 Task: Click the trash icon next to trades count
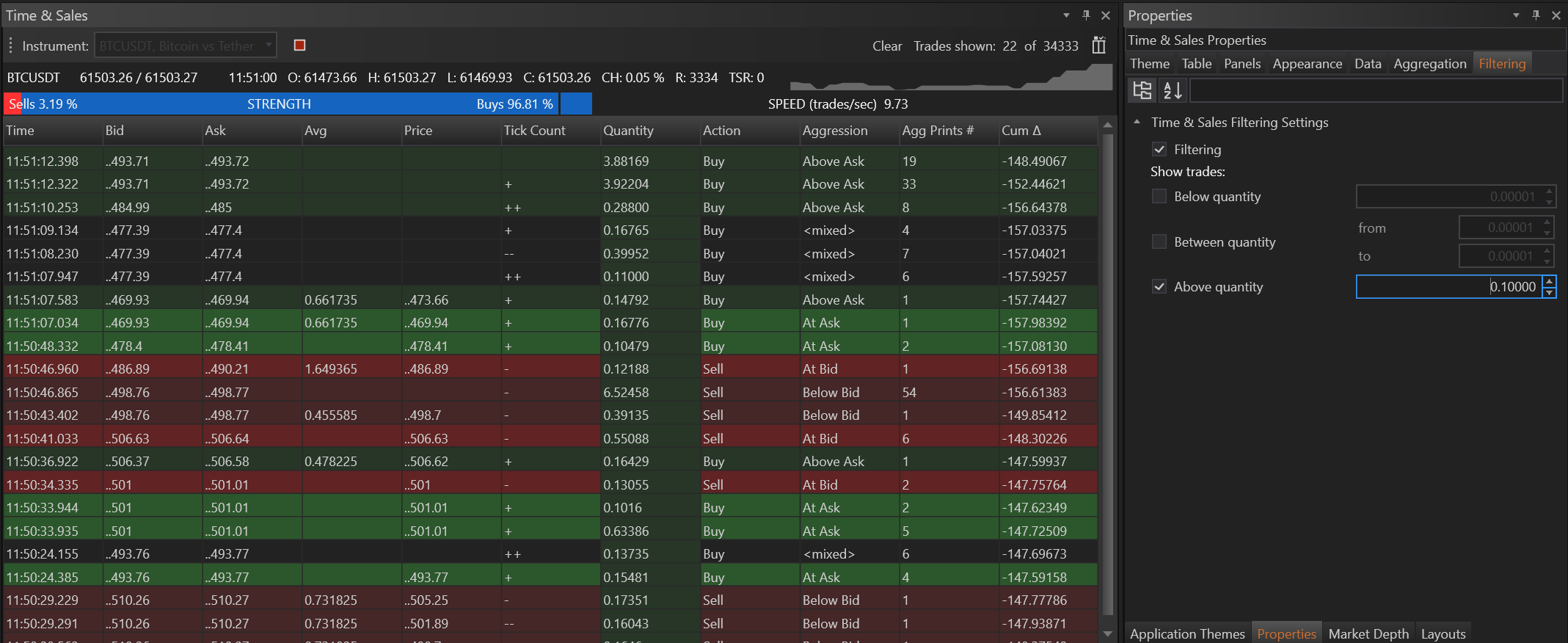click(1098, 46)
